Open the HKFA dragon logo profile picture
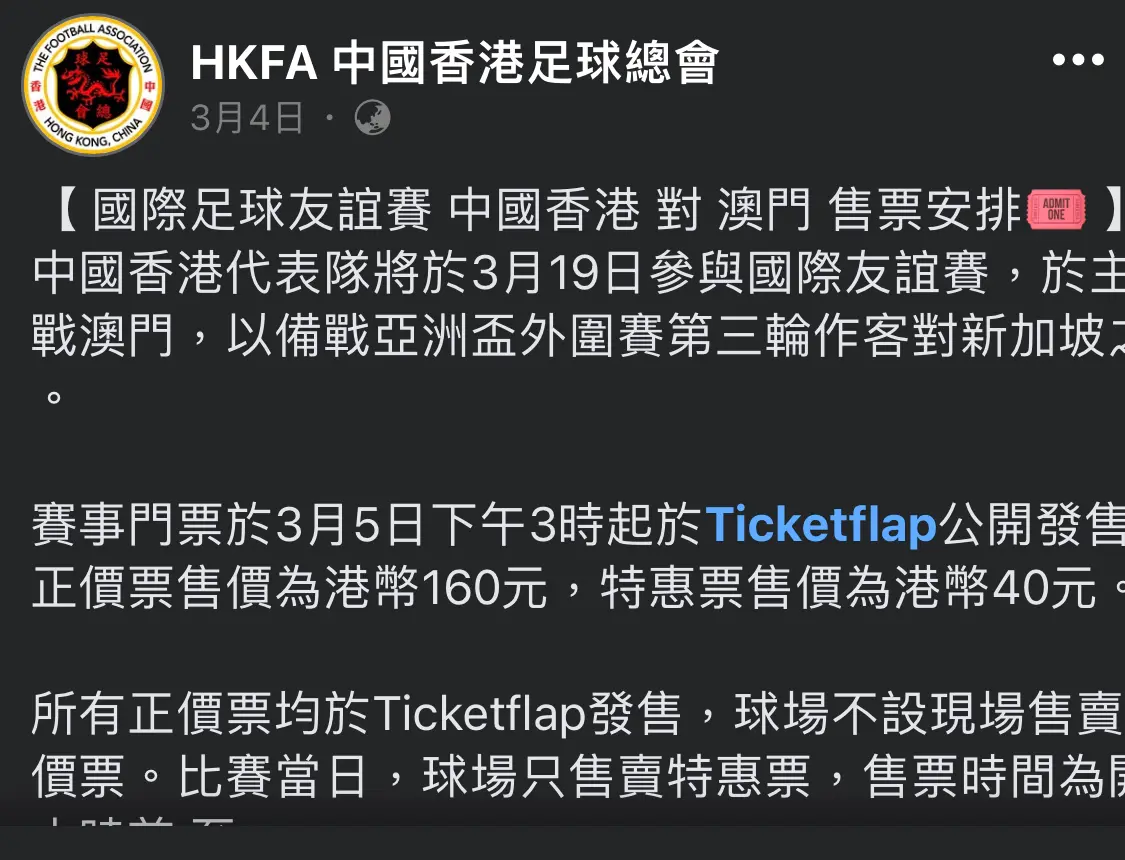 (93, 85)
